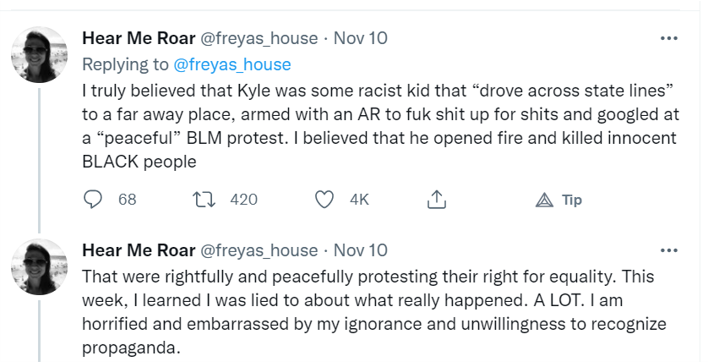Click first tweet's profile avatar

point(39,55)
